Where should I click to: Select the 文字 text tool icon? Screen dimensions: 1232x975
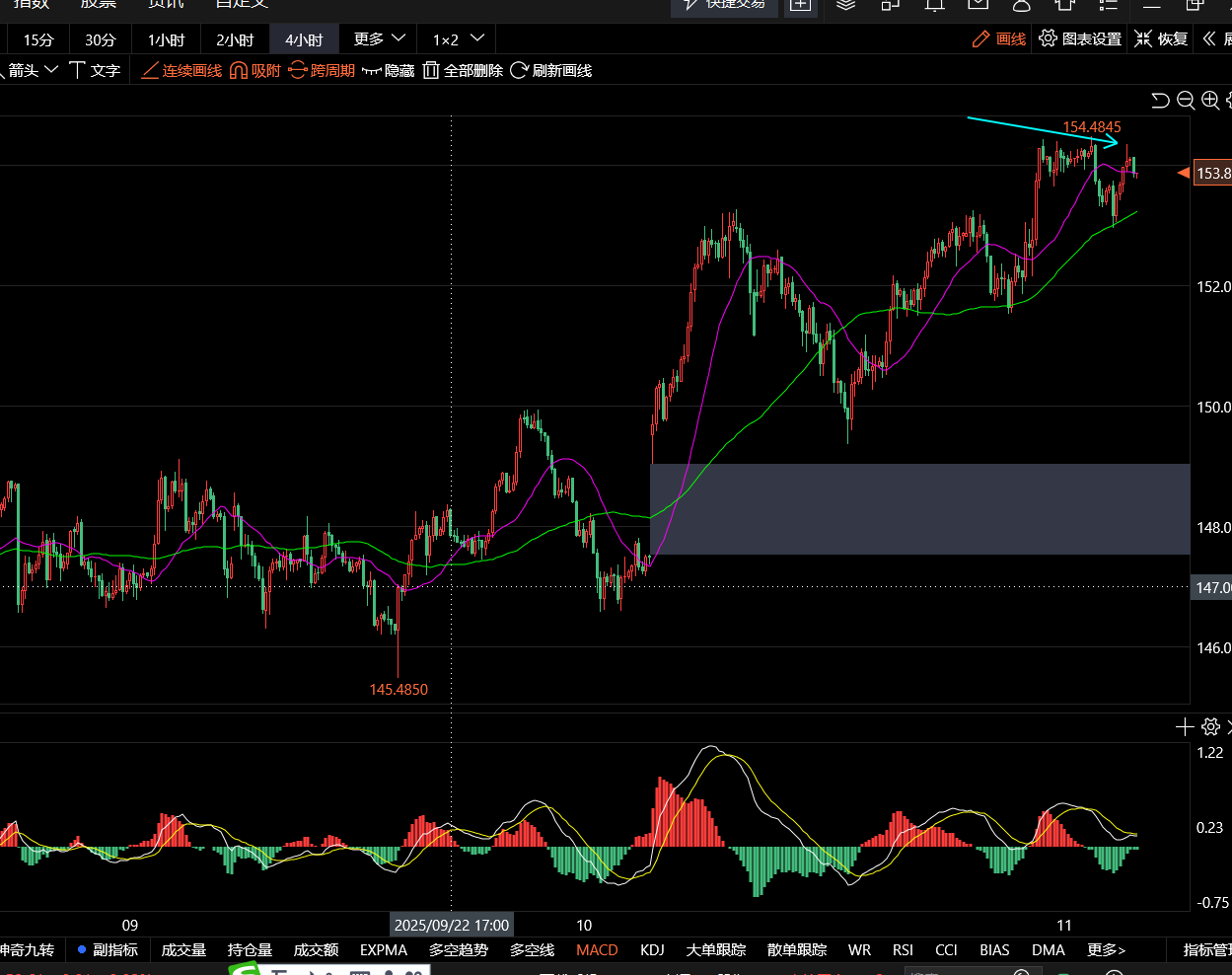coord(78,71)
